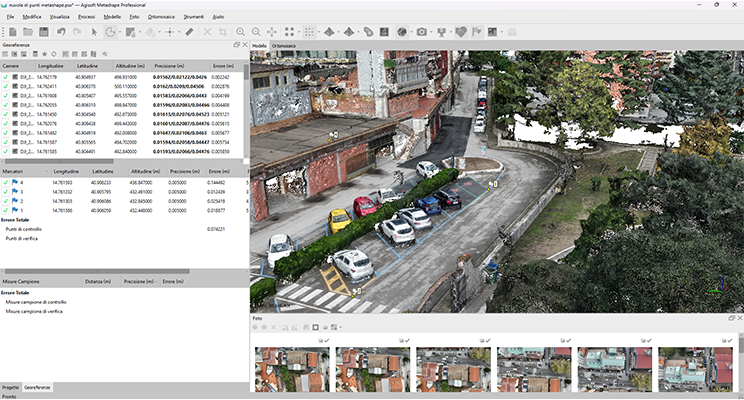Image resolution: width=744 pixels, height=400 pixels.
Task: Open the draw shape tool dropdown arrow
Action: [x=179, y=32]
